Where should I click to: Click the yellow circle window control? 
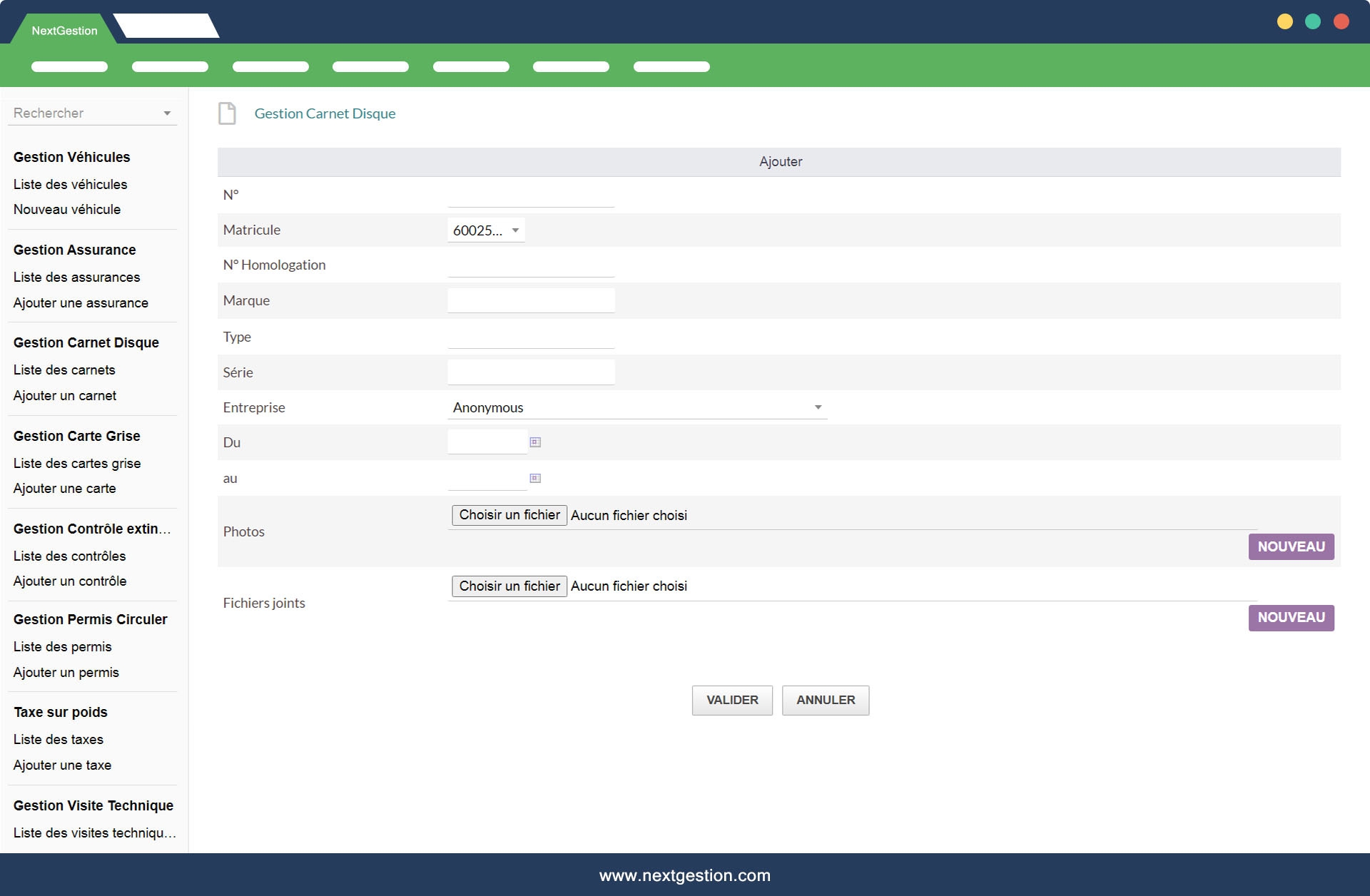[1284, 21]
